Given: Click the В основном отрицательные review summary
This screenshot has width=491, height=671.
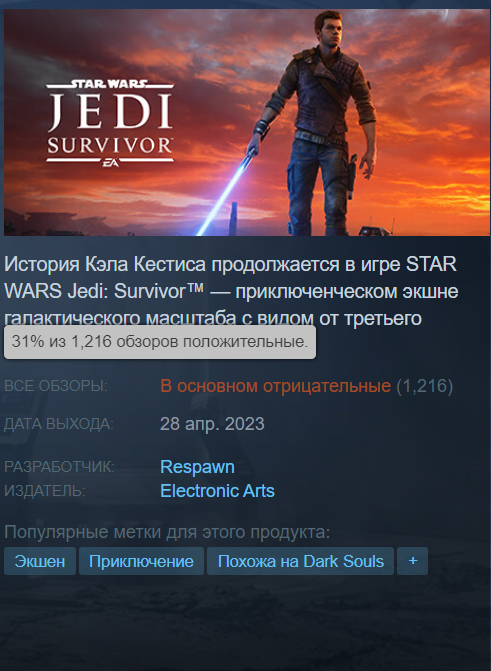Looking at the screenshot, I should pyautogui.click(x=276, y=386).
